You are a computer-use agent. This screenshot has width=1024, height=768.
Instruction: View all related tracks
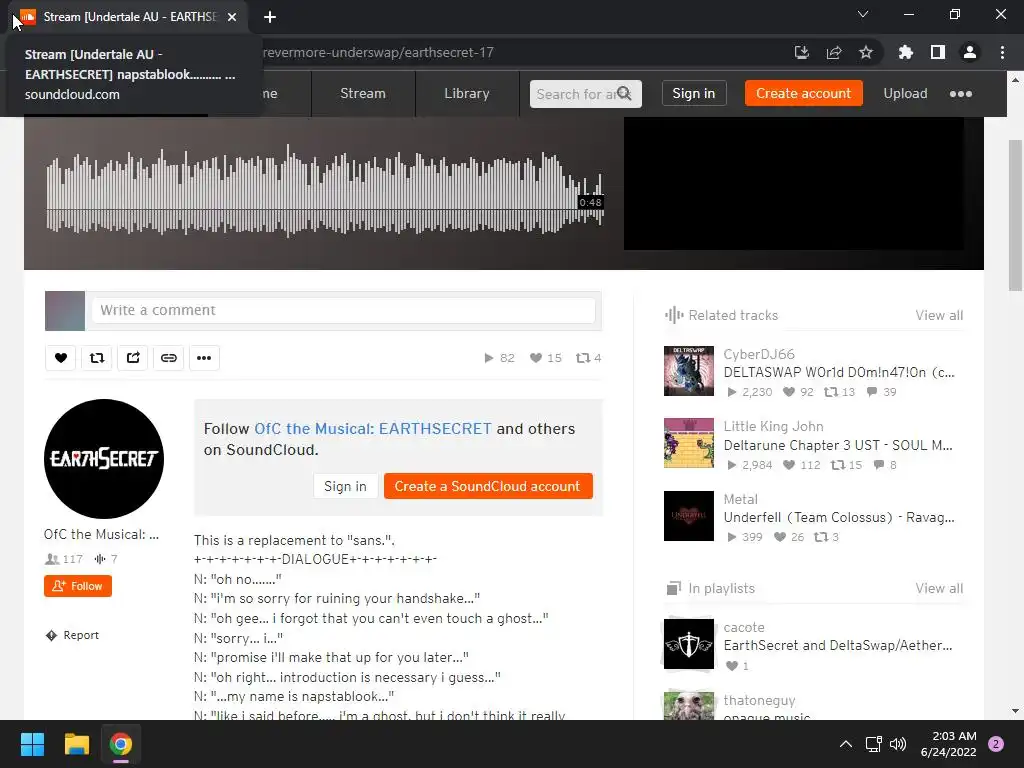tap(939, 315)
